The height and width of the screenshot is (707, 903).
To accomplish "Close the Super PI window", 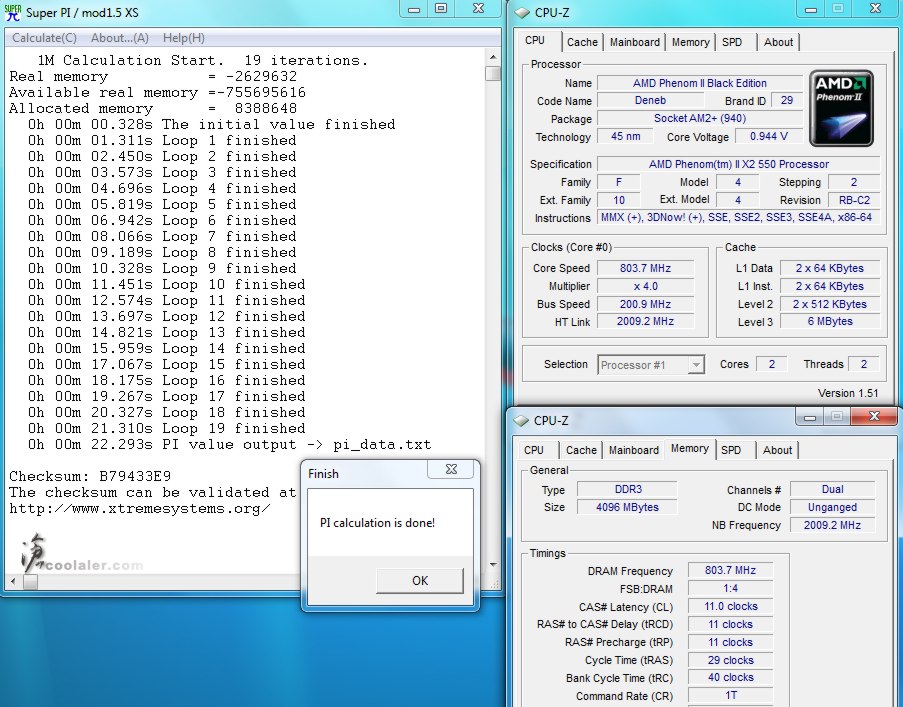I will point(478,9).
